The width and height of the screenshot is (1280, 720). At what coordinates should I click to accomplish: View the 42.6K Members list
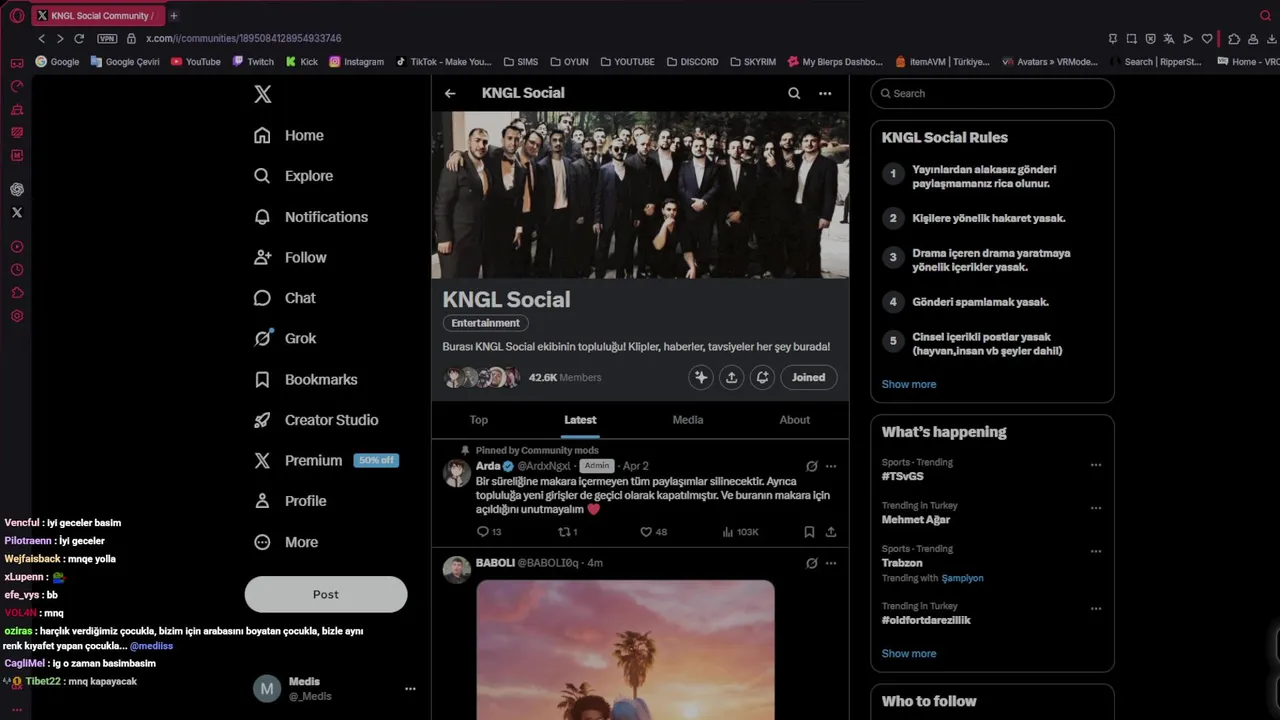tap(565, 377)
